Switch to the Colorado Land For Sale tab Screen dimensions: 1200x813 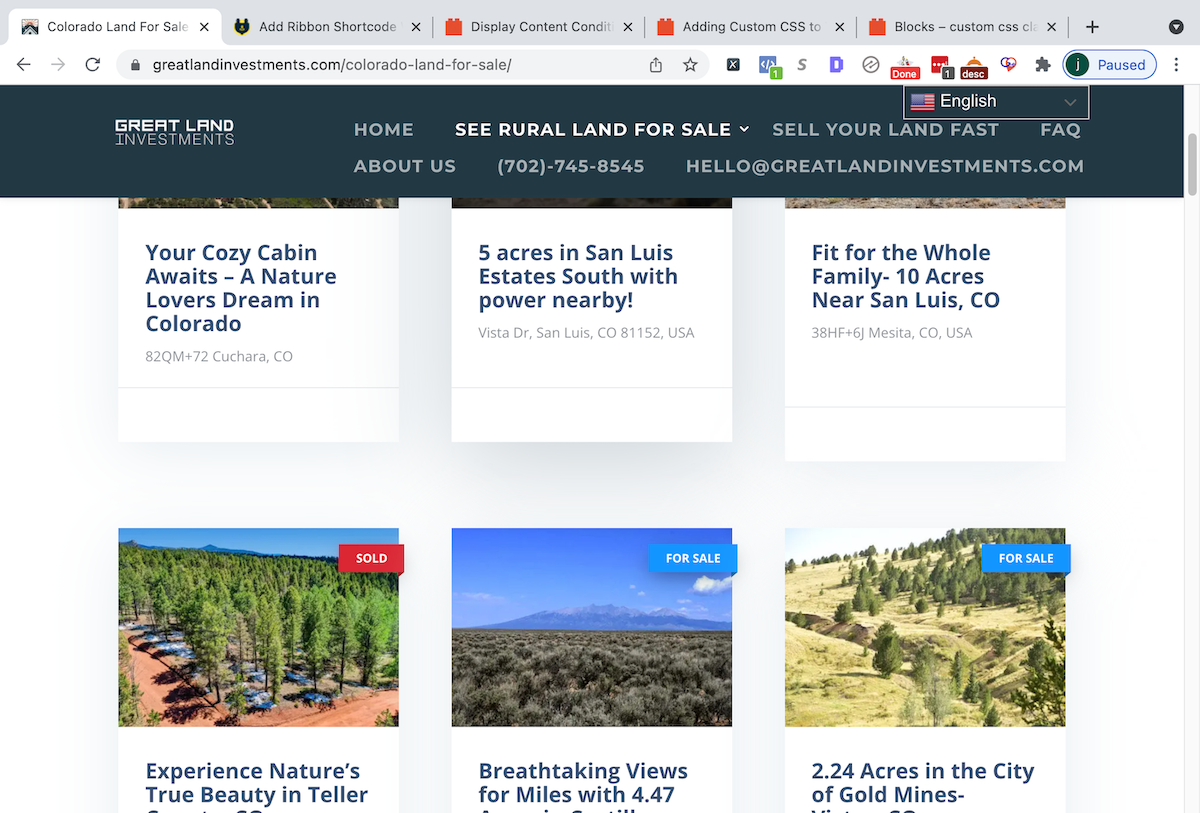[115, 27]
